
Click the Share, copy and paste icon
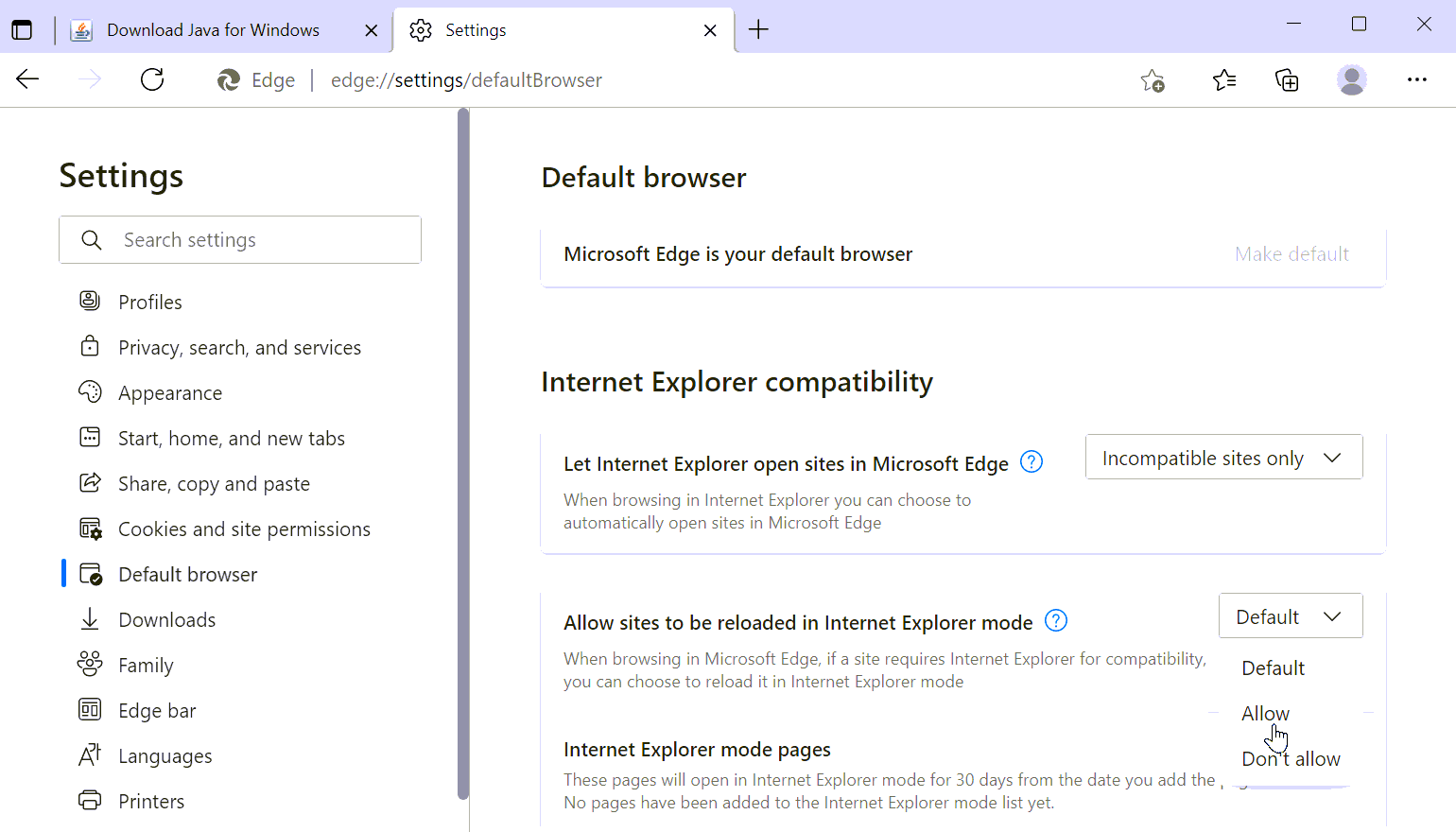click(x=90, y=482)
